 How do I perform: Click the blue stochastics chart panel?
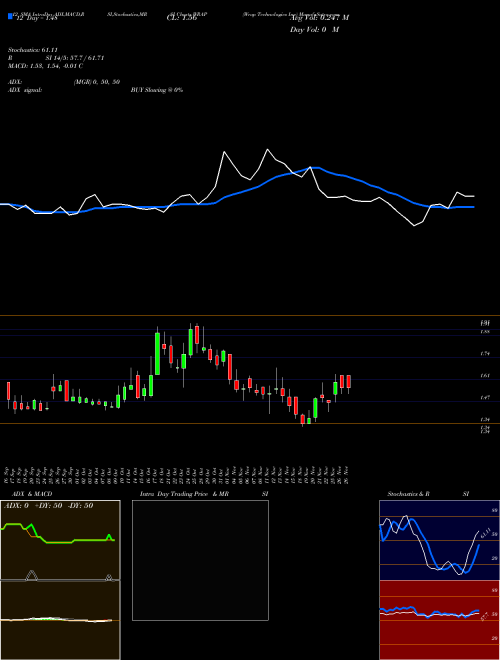click(x=439, y=540)
